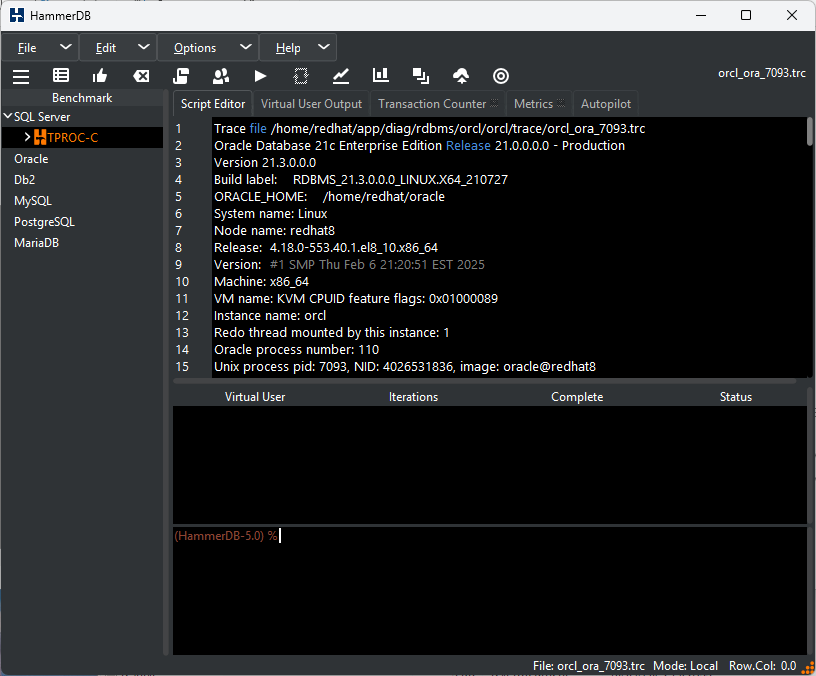The image size is (816, 676).
Task: Select Oracle in the benchmark tree
Action: (x=31, y=159)
